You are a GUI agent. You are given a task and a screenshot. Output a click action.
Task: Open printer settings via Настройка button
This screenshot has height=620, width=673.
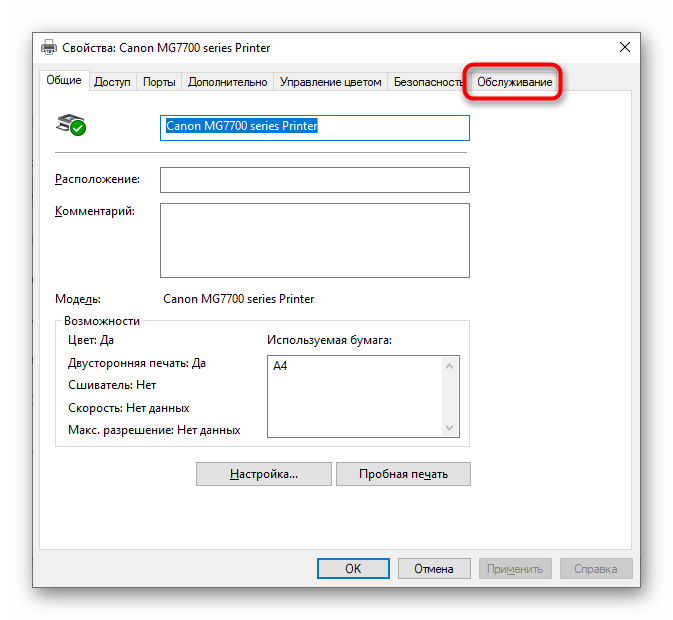point(263,474)
